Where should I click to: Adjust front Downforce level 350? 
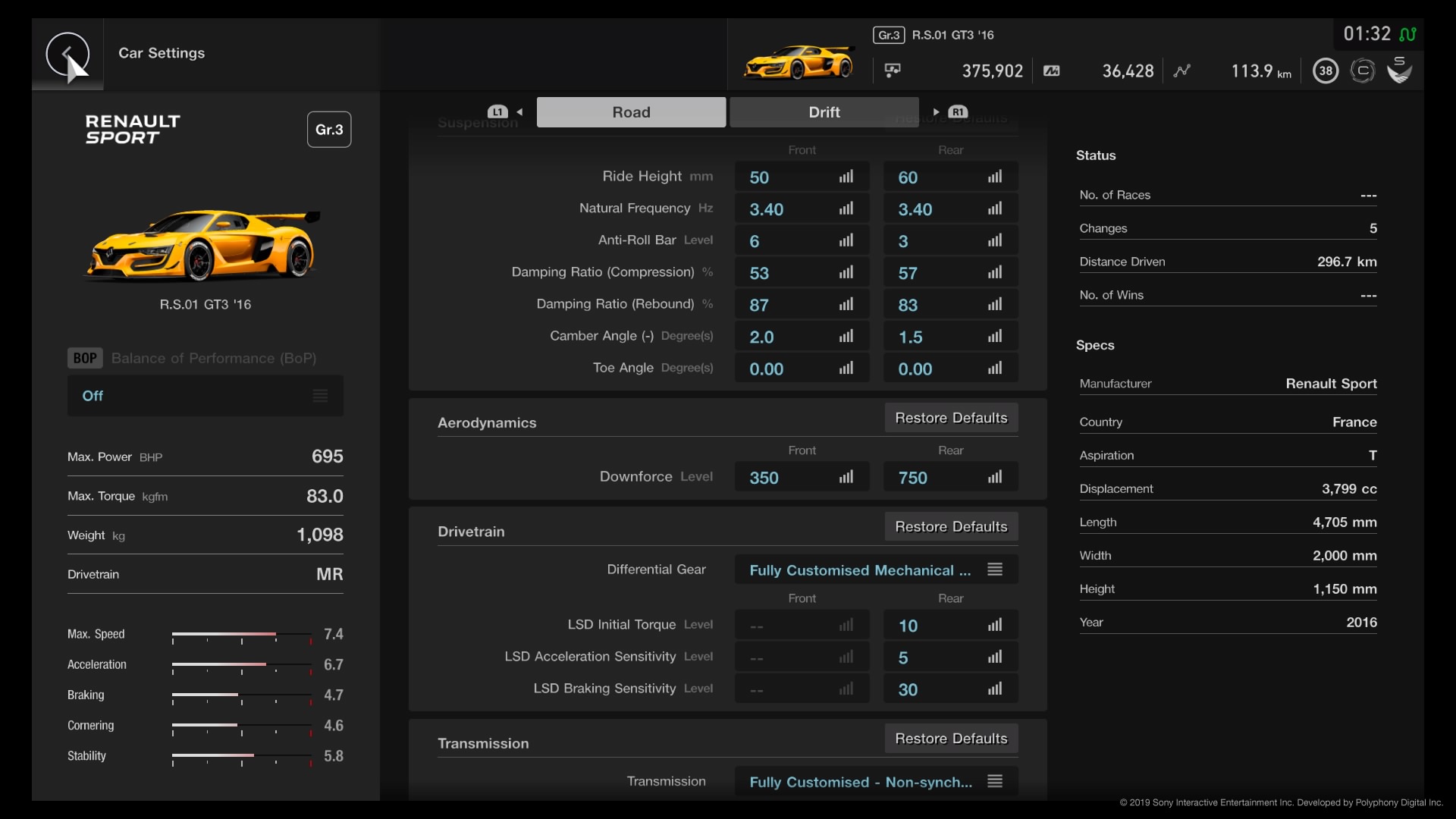[x=802, y=478]
